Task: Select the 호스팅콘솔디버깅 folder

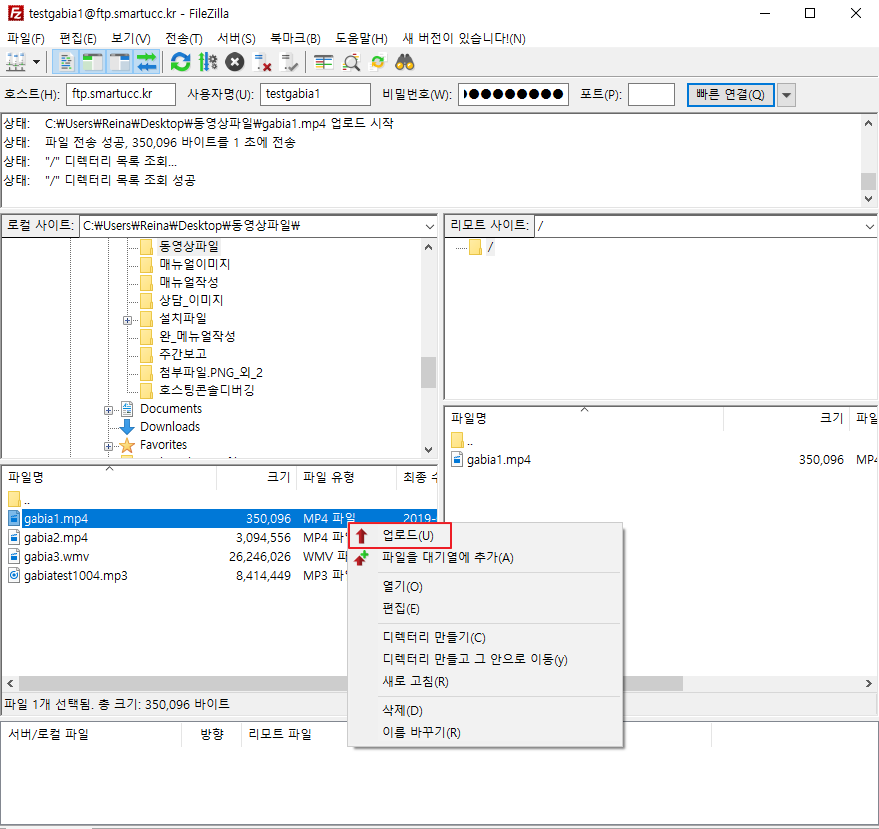Action: click(207, 390)
